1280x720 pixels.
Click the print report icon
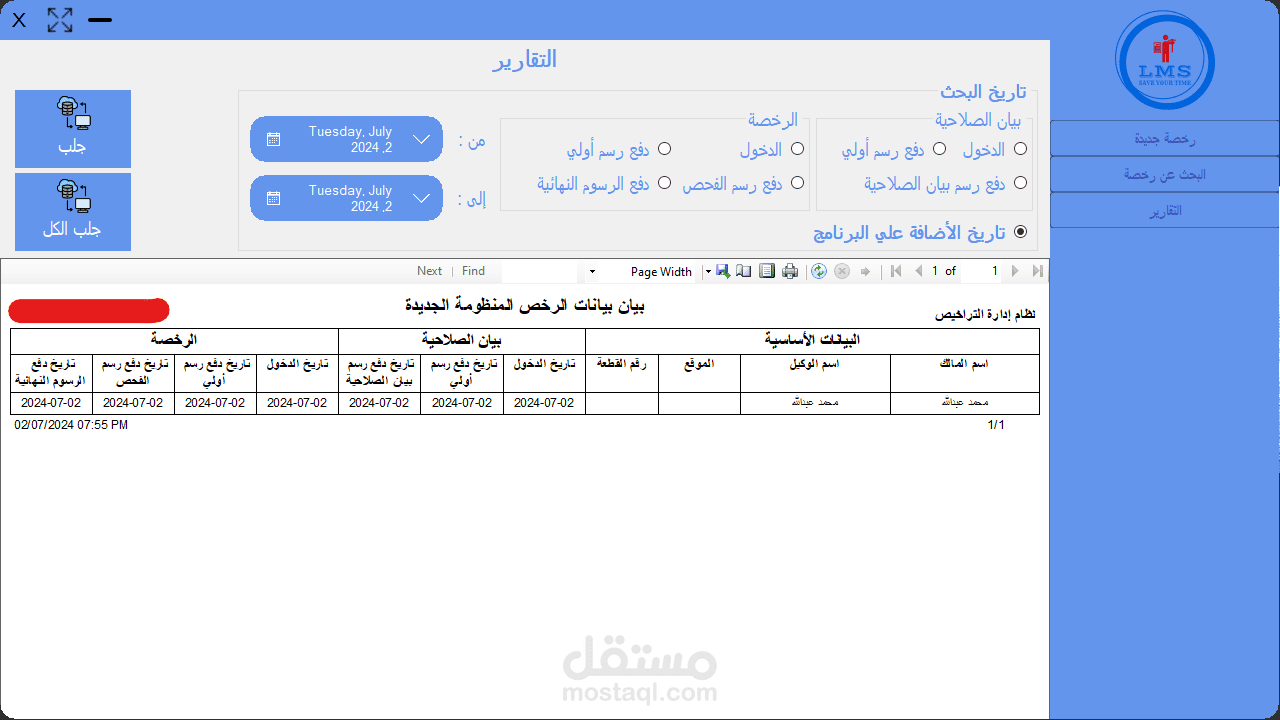coord(790,271)
